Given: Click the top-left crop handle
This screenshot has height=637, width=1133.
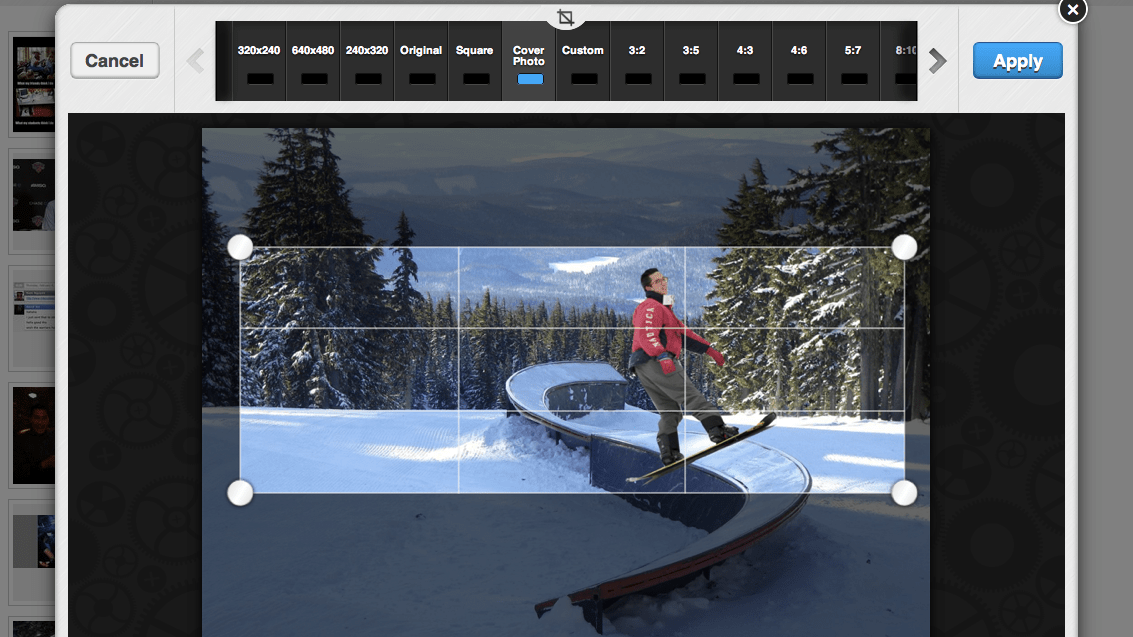Looking at the screenshot, I should click(x=240, y=247).
